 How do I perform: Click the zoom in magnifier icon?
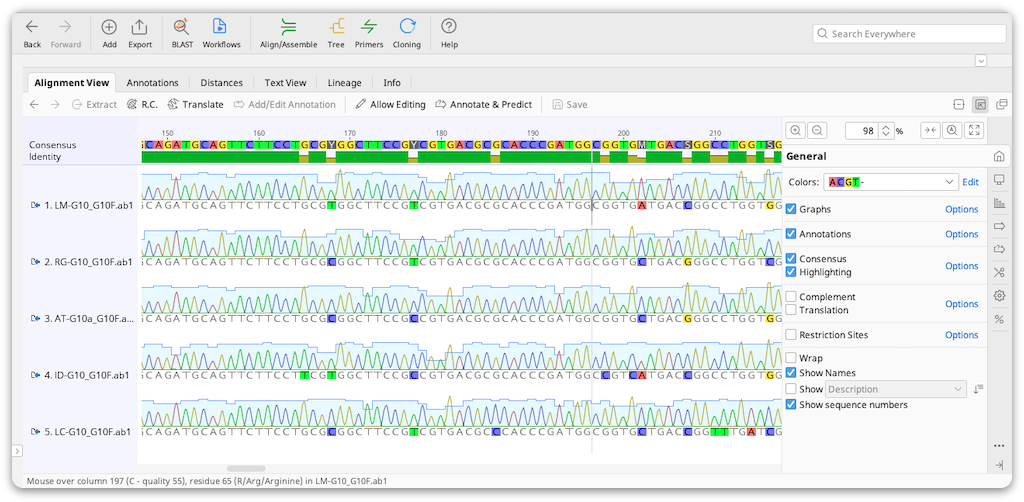point(795,131)
